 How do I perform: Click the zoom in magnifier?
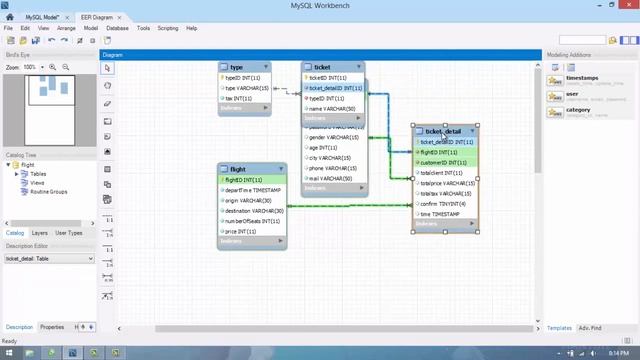[53, 67]
